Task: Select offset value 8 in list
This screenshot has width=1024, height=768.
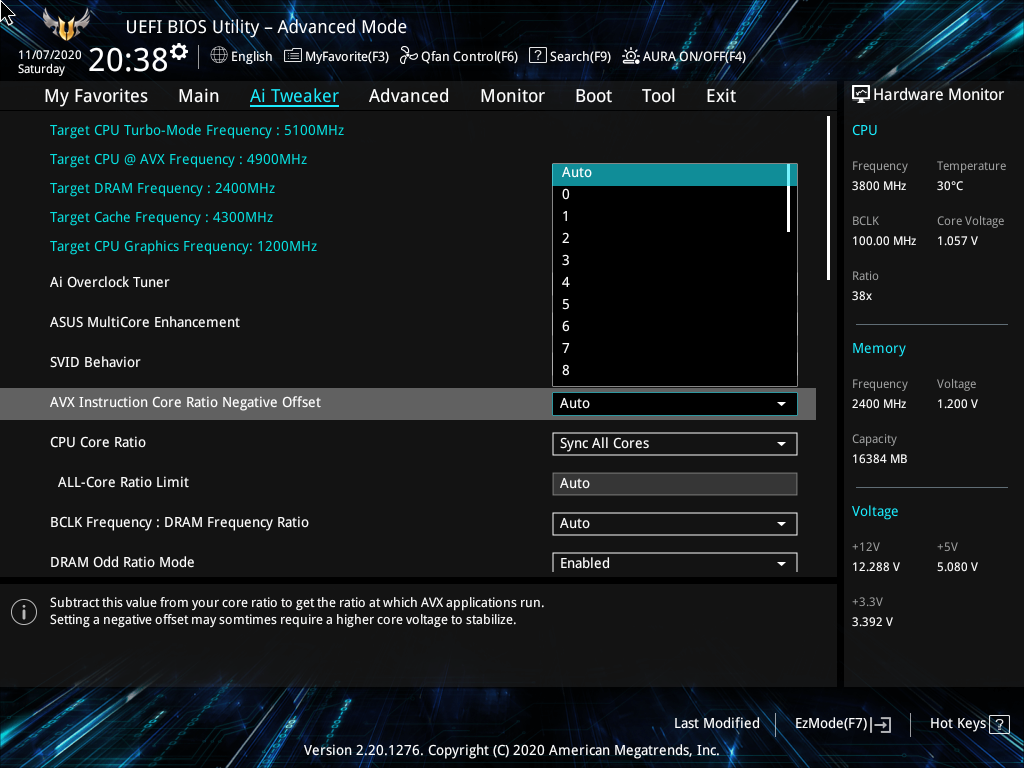Action: (x=670, y=370)
